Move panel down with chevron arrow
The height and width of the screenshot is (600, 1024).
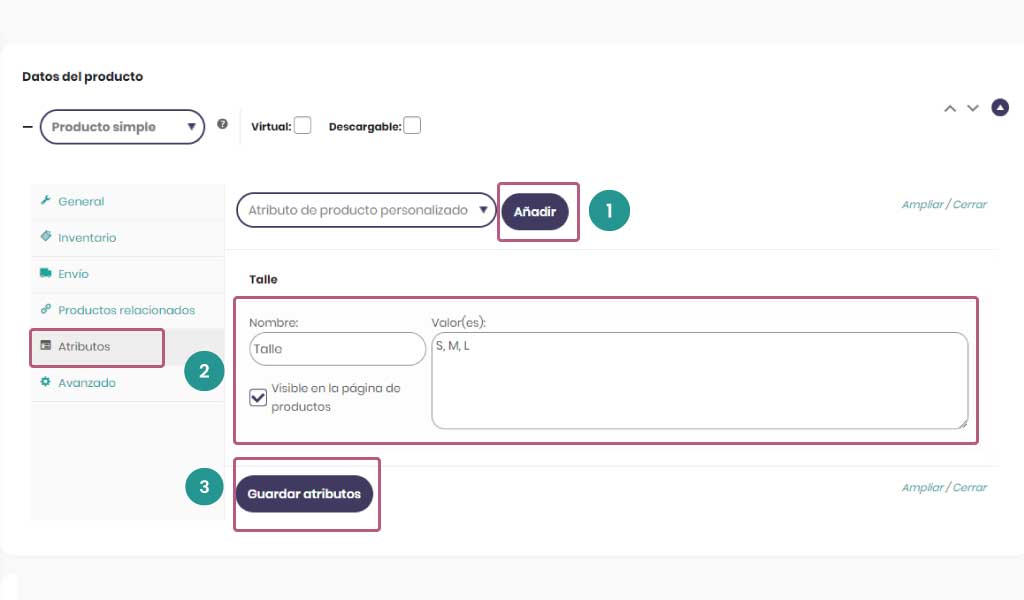pyautogui.click(x=973, y=108)
